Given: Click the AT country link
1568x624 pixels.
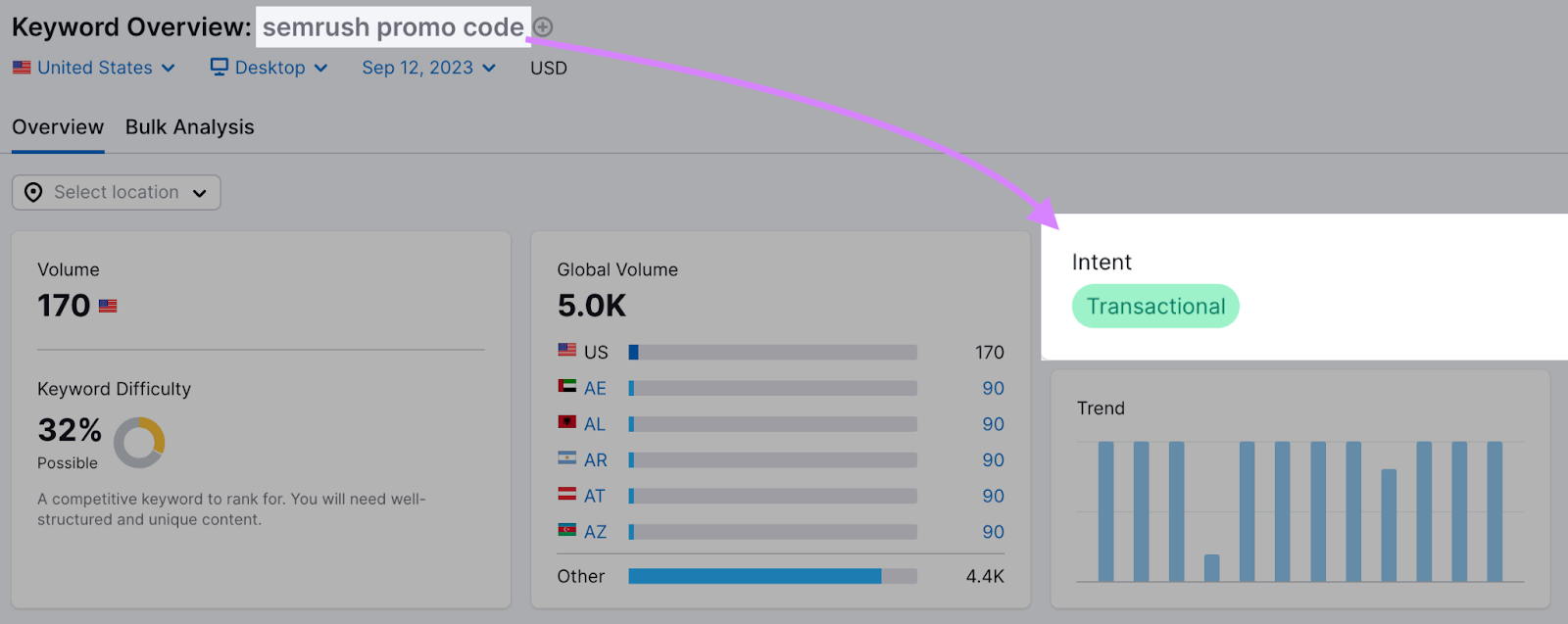Looking at the screenshot, I should point(595,496).
